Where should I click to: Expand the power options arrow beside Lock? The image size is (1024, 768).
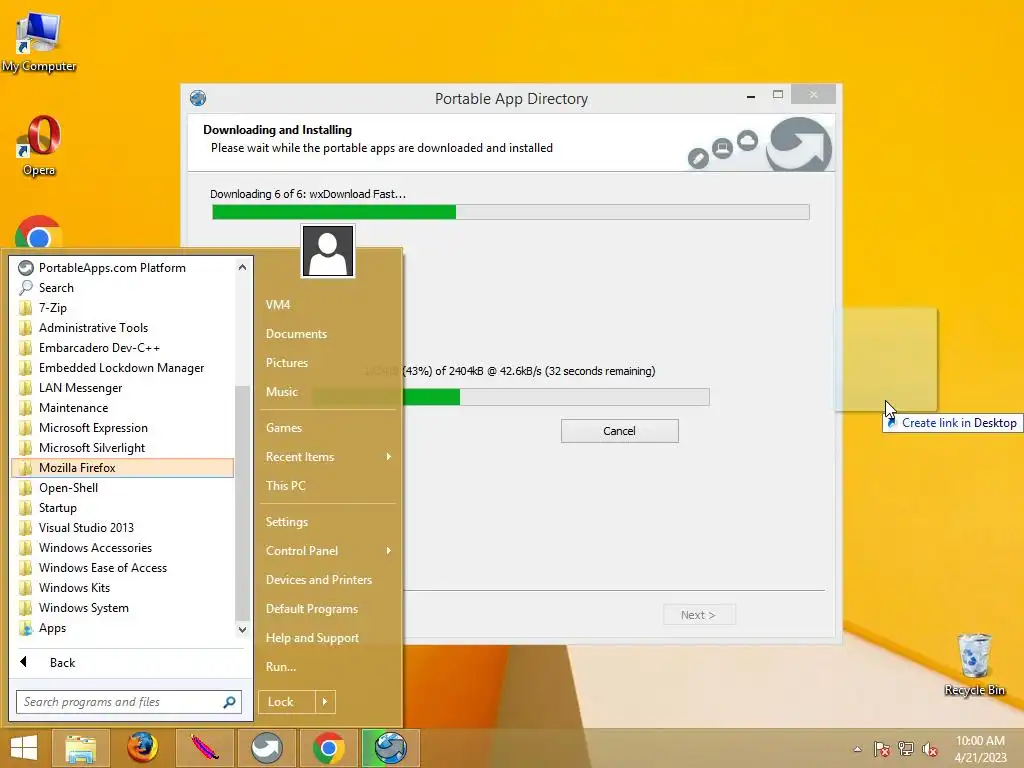pos(325,702)
